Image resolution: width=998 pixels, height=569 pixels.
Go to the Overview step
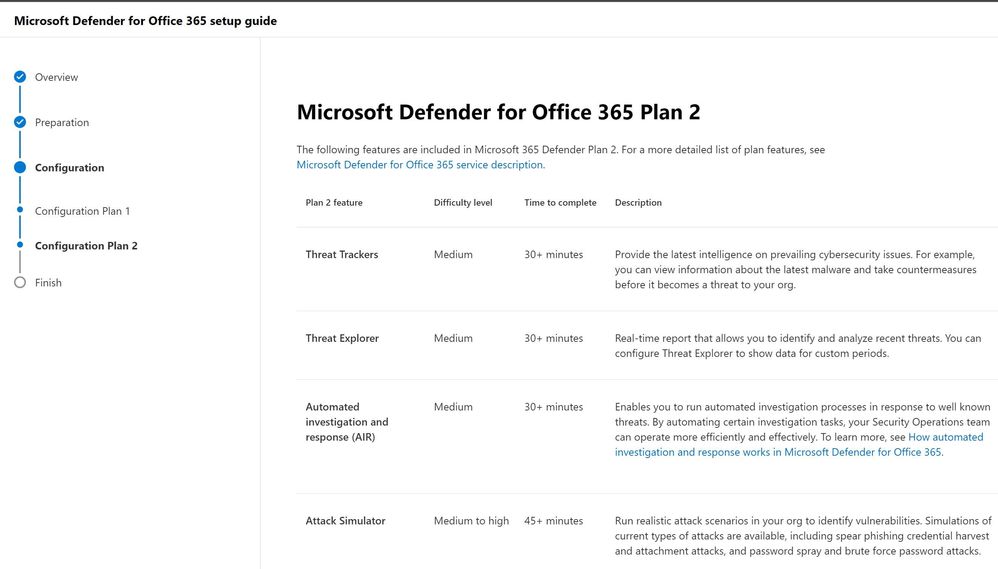(x=57, y=77)
